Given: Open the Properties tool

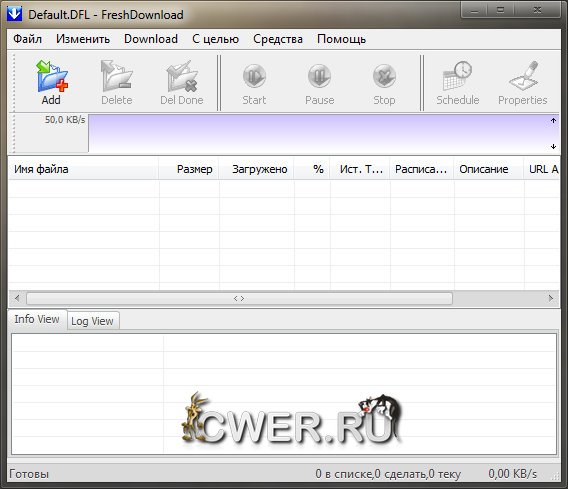Looking at the screenshot, I should [x=522, y=83].
